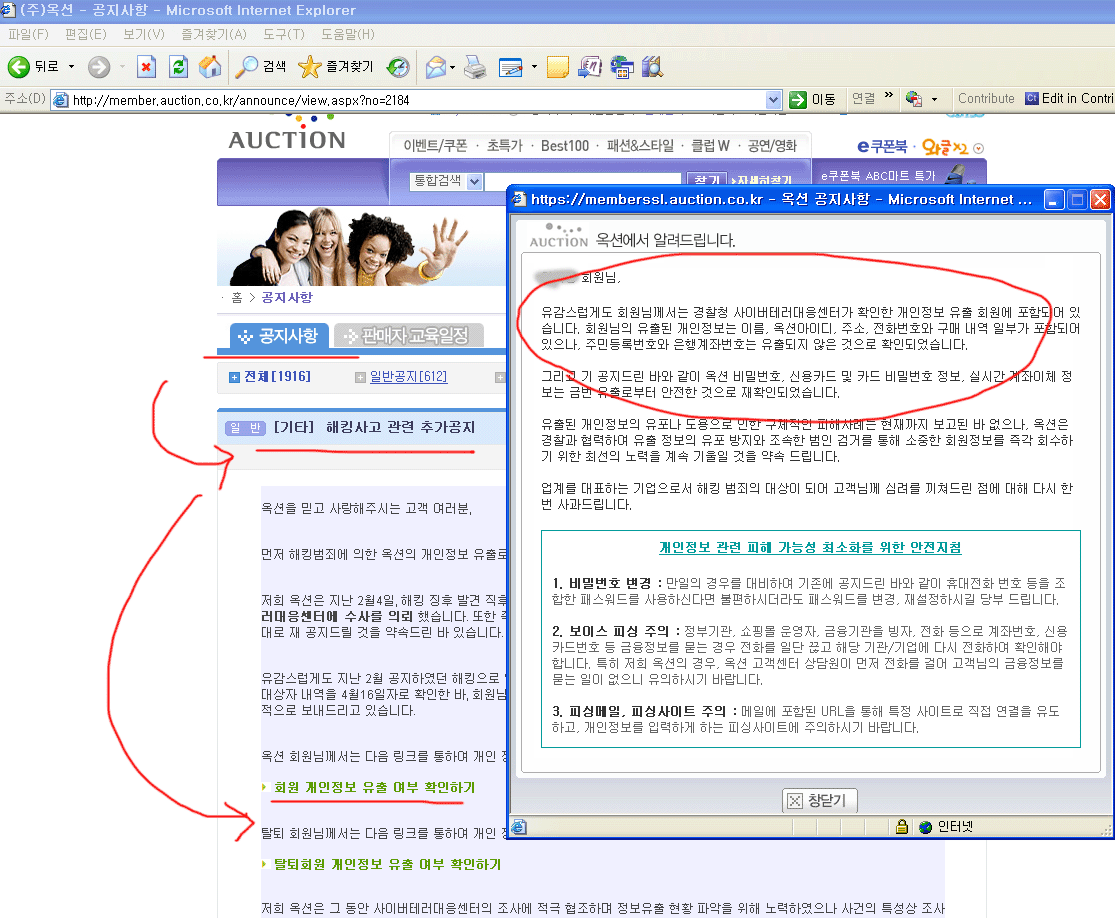Go to the Home page icon

pyautogui.click(x=210, y=67)
